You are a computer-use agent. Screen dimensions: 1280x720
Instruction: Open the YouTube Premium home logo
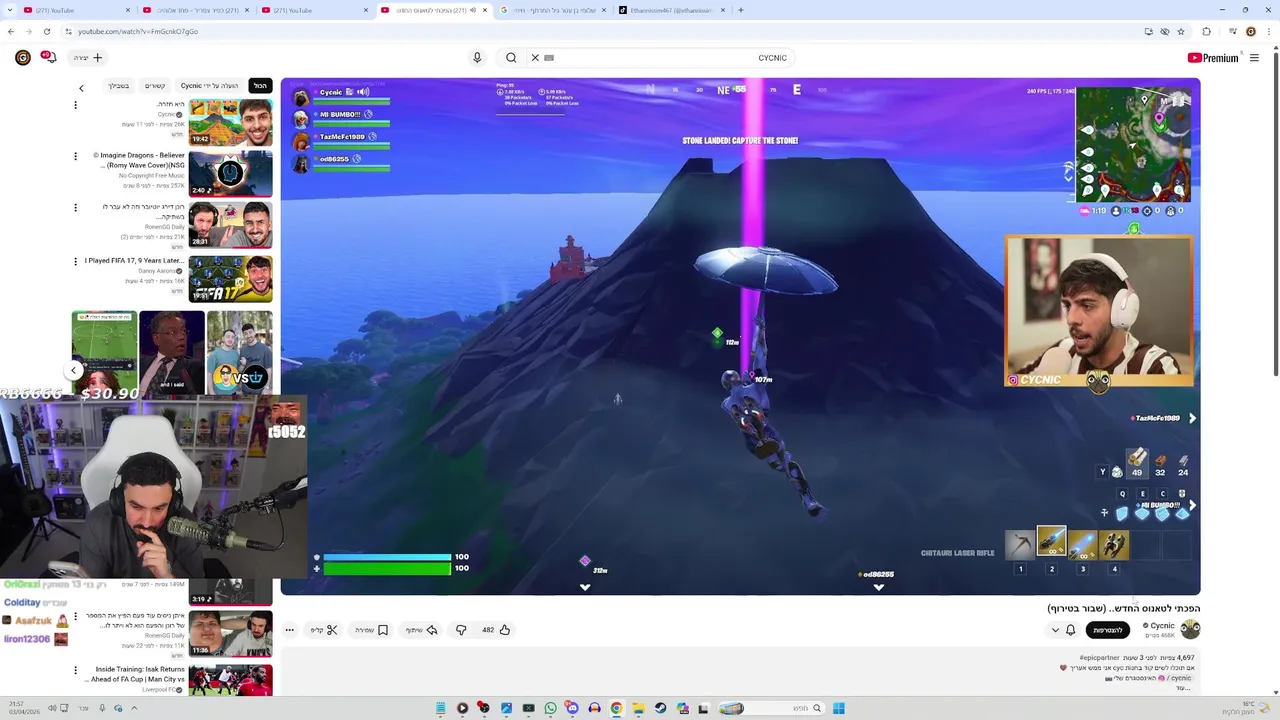point(1213,58)
